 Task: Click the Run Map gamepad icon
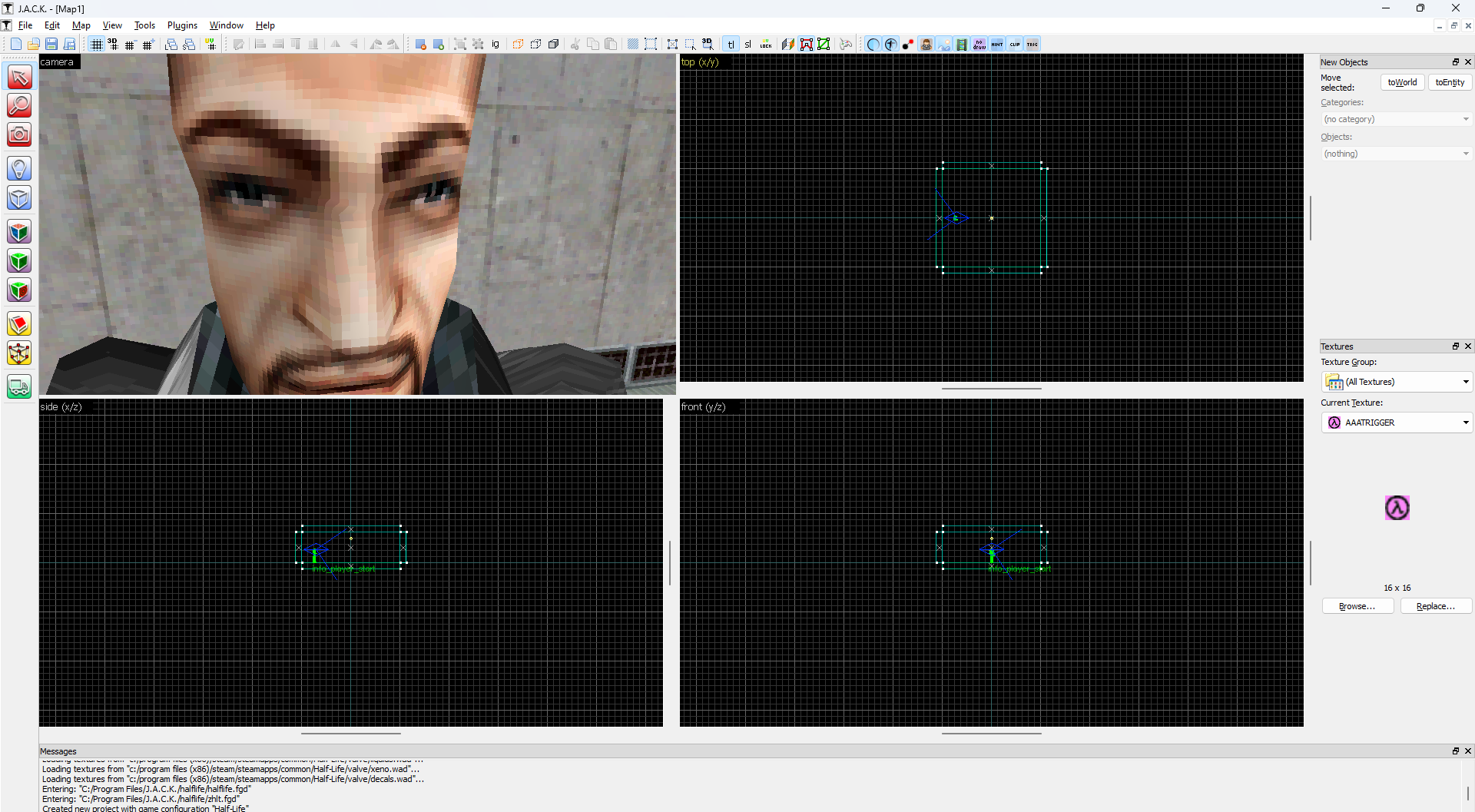coord(846,45)
